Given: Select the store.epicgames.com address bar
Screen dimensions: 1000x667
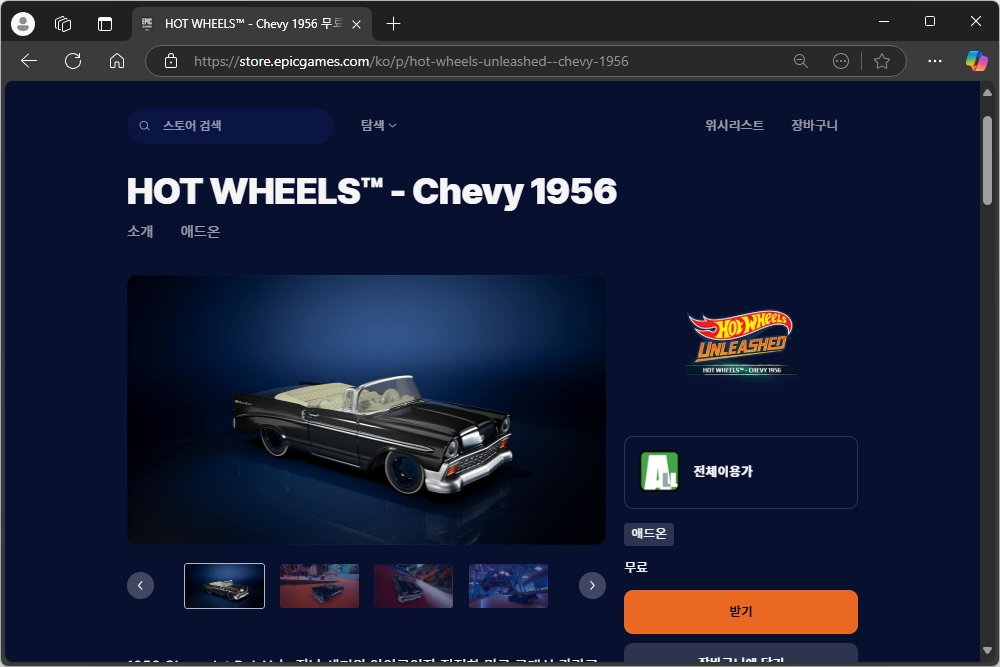Looking at the screenshot, I should (411, 61).
